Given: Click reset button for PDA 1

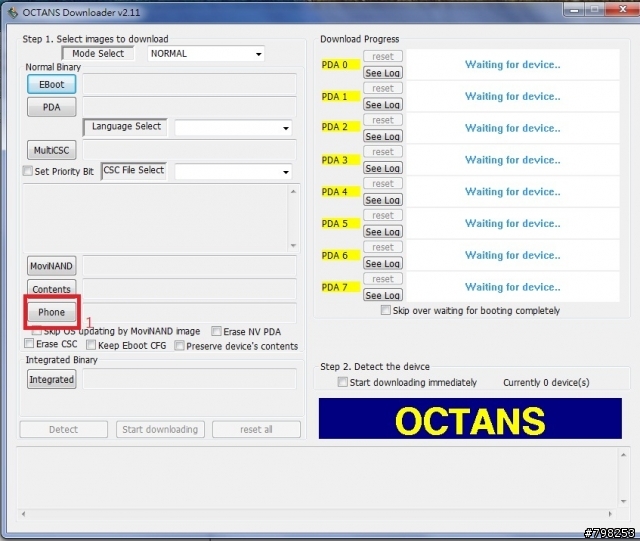Looking at the screenshot, I should (383, 88).
